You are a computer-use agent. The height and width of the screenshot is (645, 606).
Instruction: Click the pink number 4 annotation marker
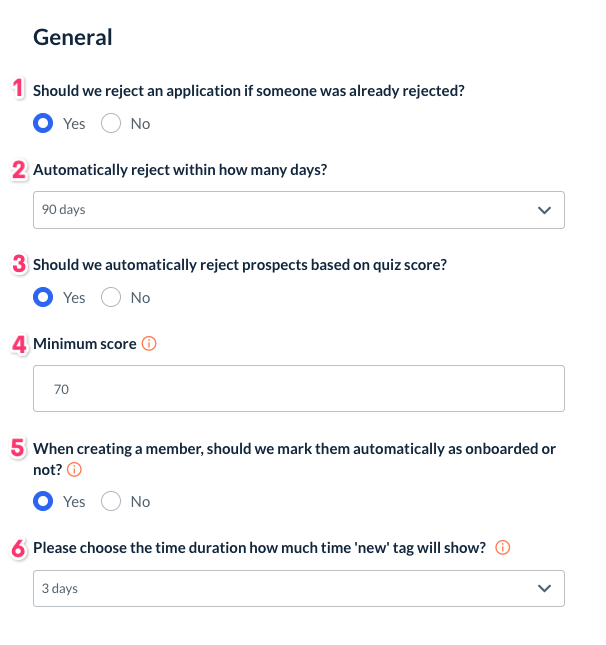click(18, 344)
